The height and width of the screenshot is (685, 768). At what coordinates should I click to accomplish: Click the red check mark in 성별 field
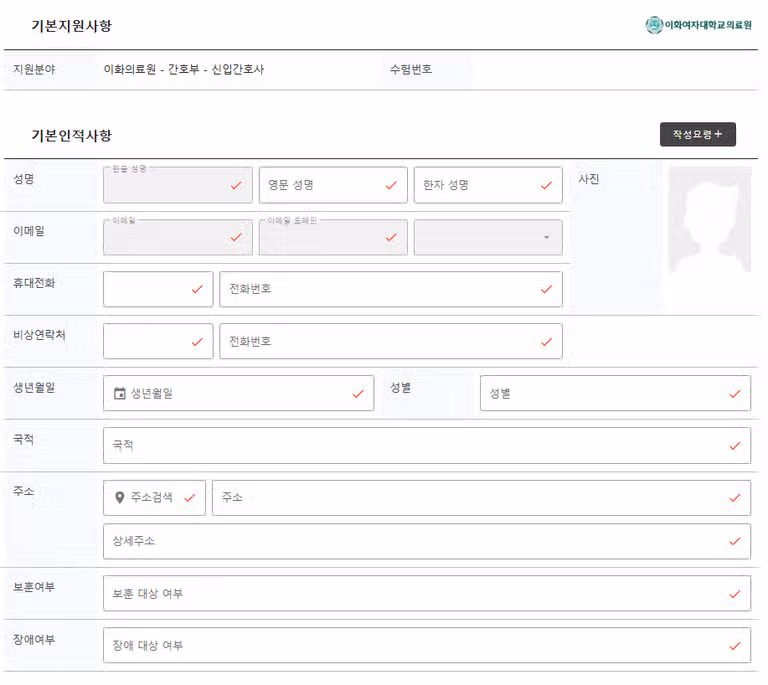(735, 394)
